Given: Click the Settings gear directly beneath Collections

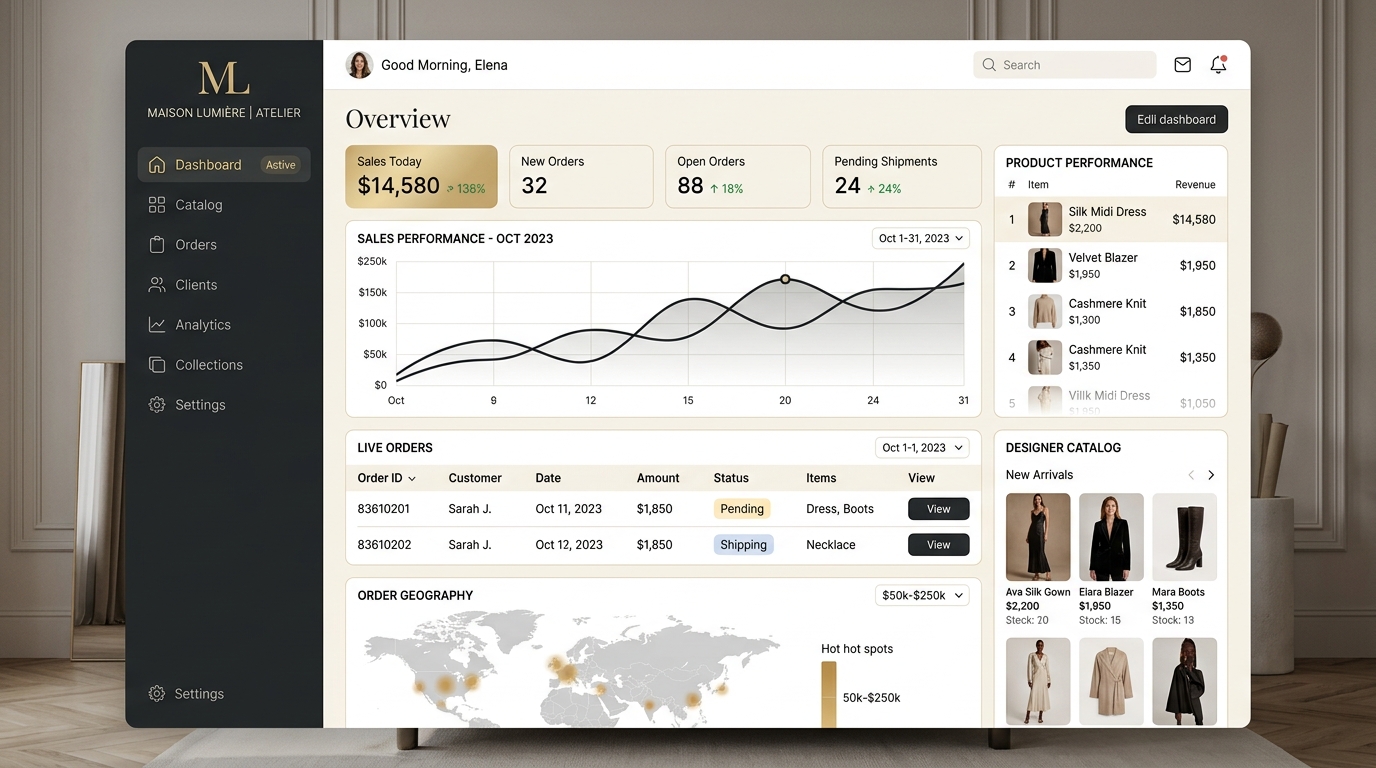Looking at the screenshot, I should pos(157,405).
